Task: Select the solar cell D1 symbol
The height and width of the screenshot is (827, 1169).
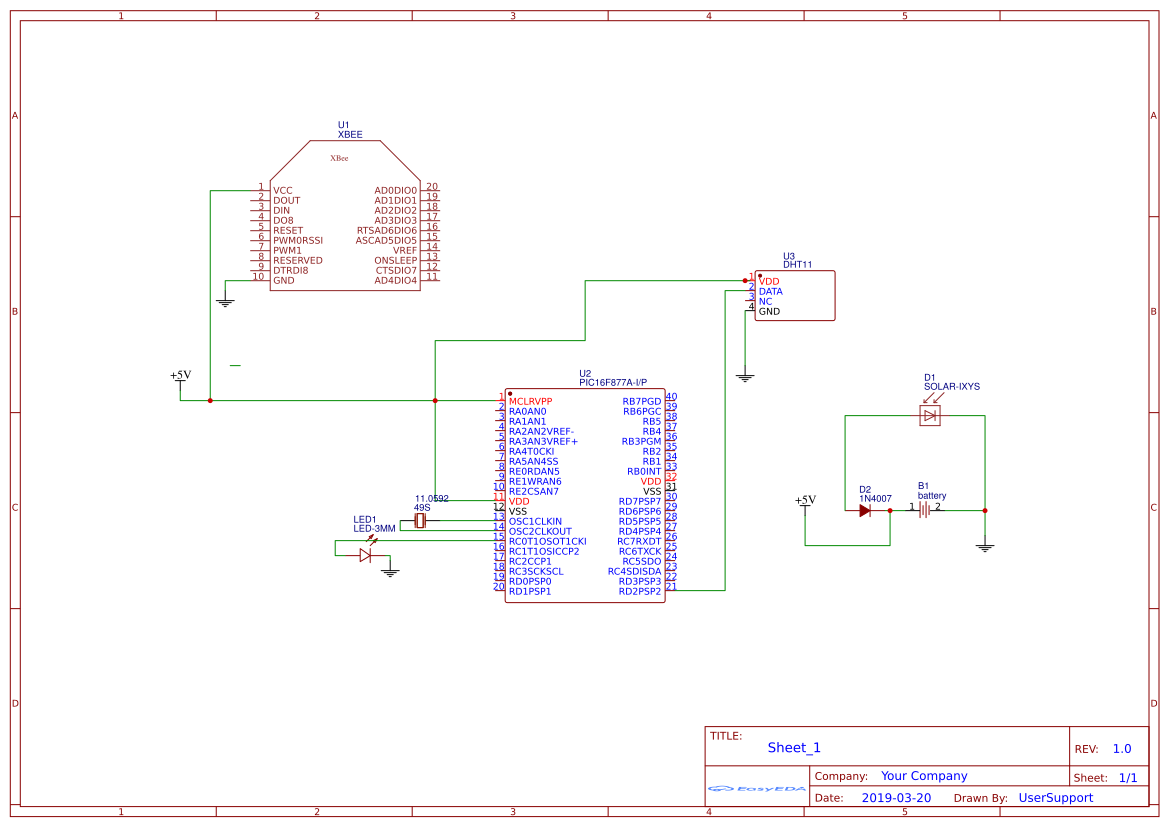Action: (x=930, y=415)
